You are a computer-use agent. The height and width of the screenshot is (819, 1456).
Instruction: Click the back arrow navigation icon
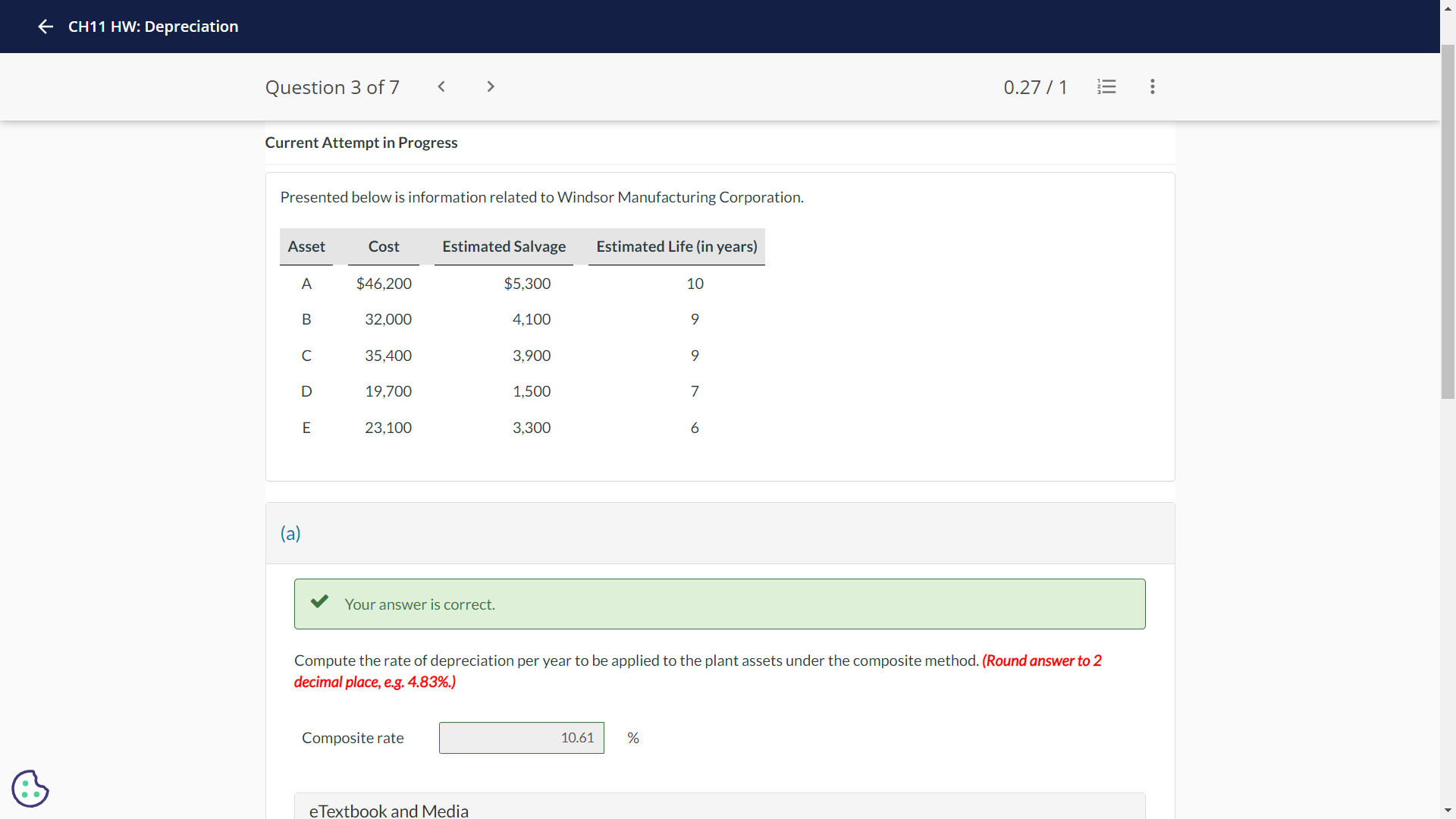pos(45,25)
